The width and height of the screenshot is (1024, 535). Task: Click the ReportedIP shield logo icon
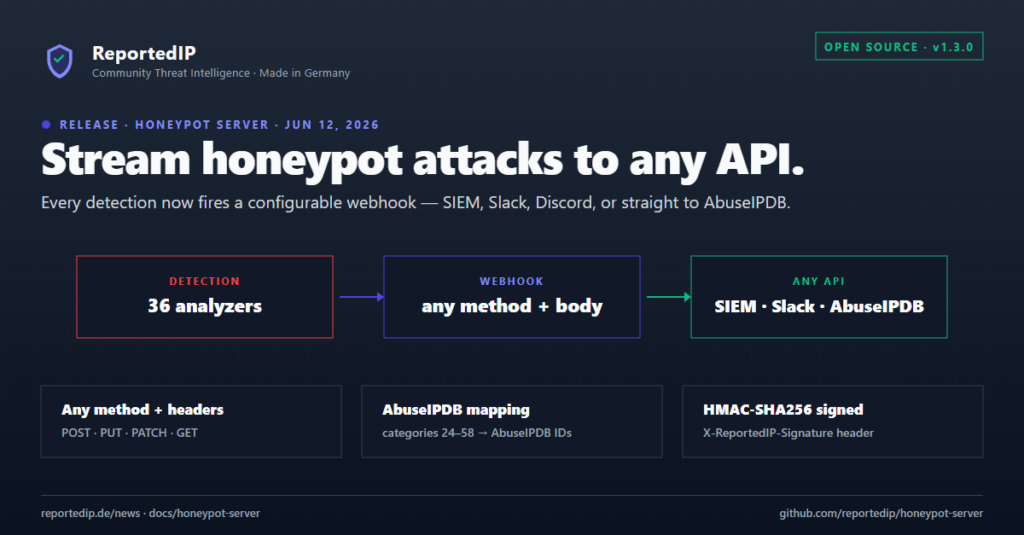59,61
